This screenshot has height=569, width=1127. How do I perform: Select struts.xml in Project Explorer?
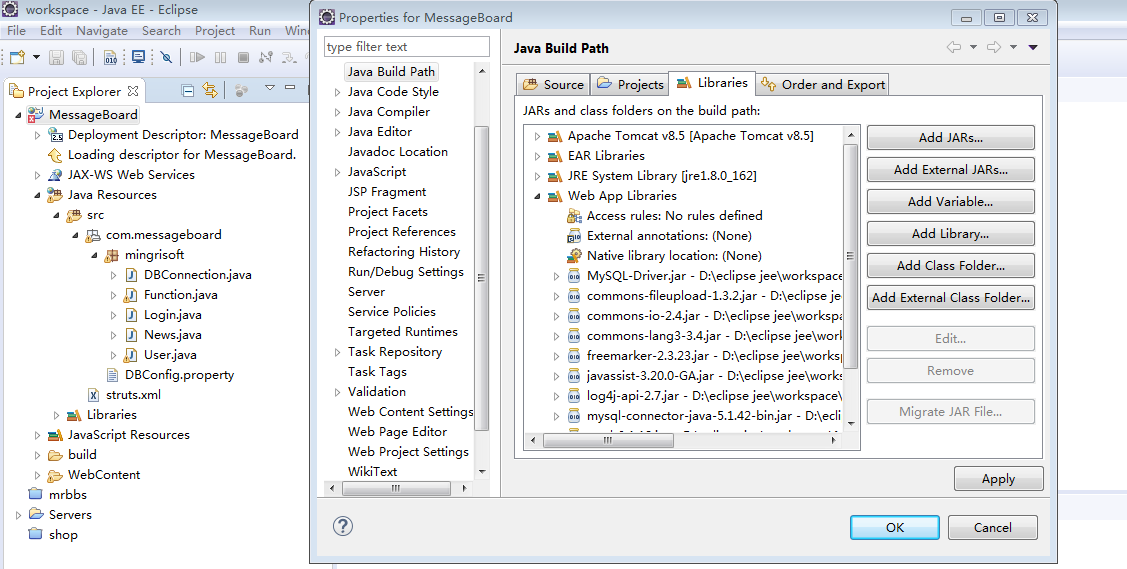(133, 394)
